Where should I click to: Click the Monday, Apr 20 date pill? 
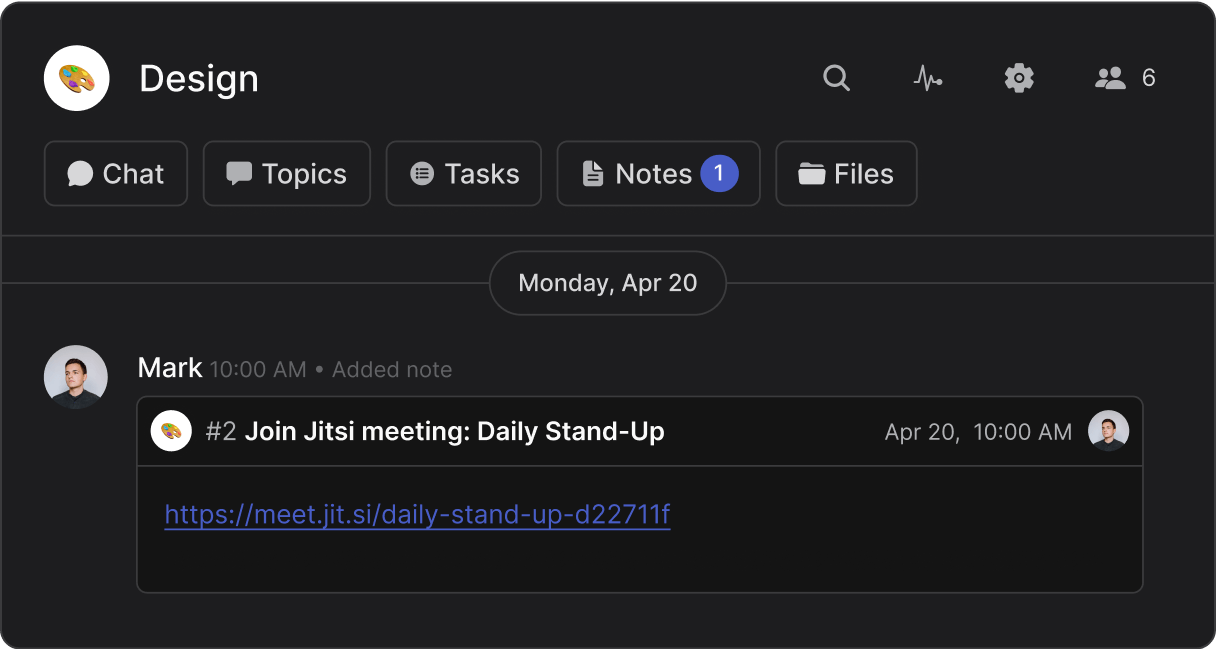[607, 283]
